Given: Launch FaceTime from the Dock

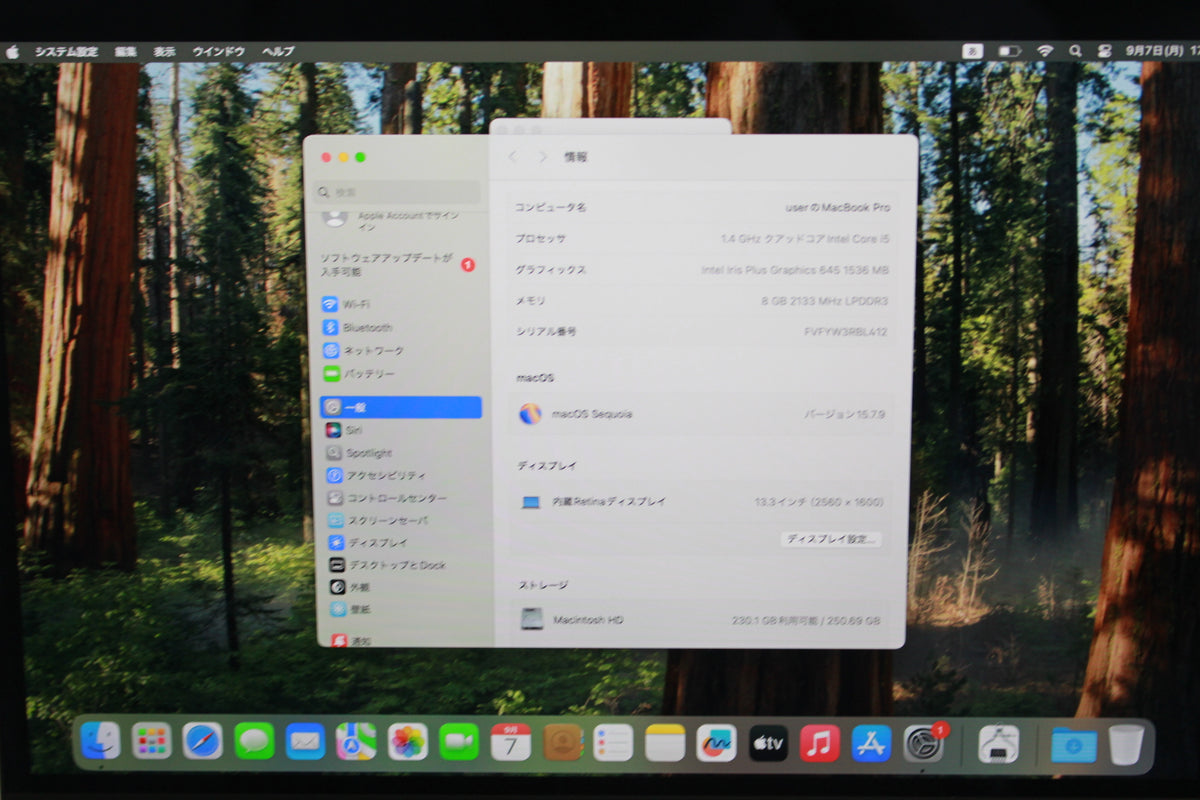Looking at the screenshot, I should click(459, 741).
